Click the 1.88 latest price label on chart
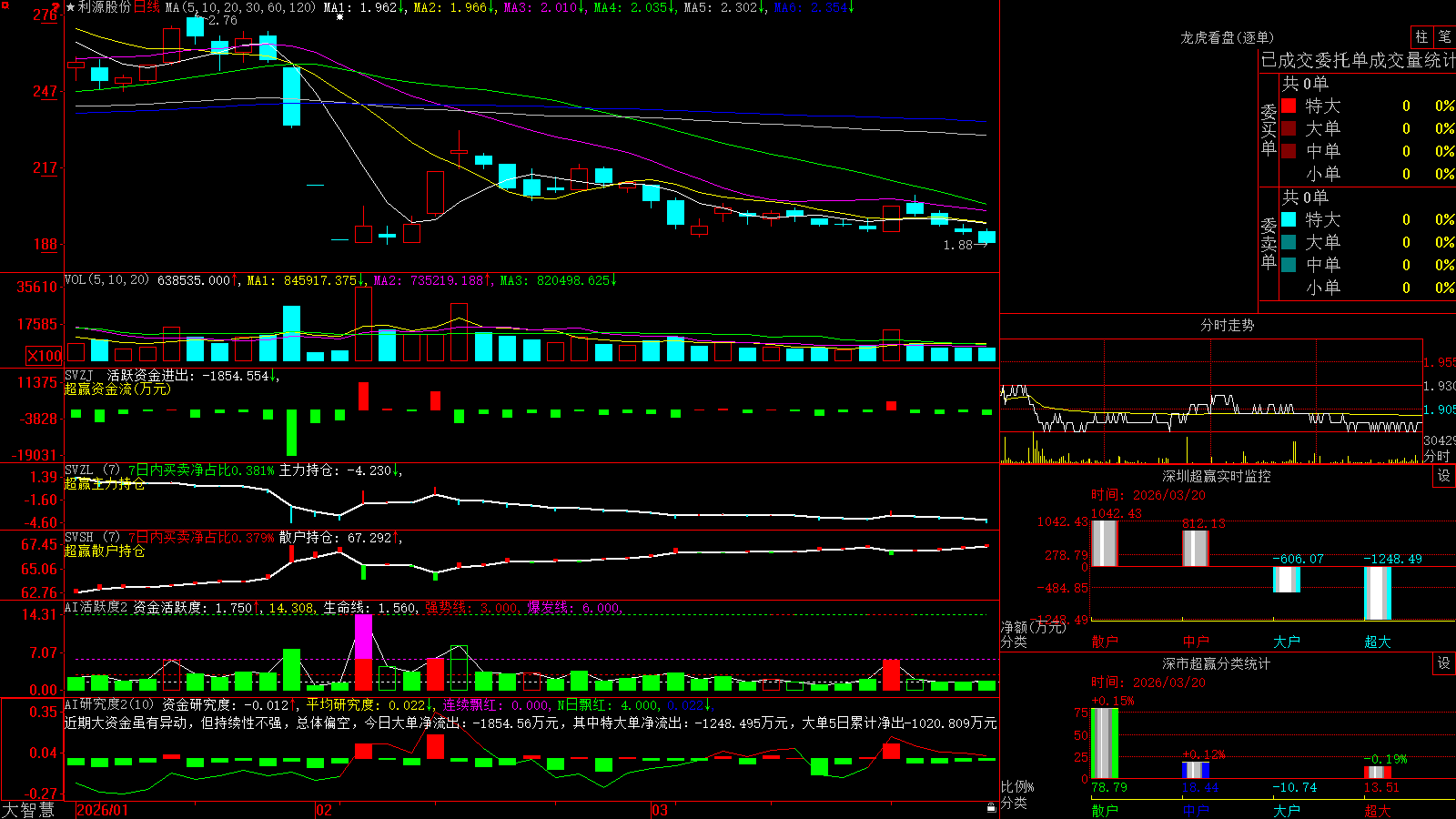Screen dimensions: 1456x819 pyautogui.click(x=958, y=245)
